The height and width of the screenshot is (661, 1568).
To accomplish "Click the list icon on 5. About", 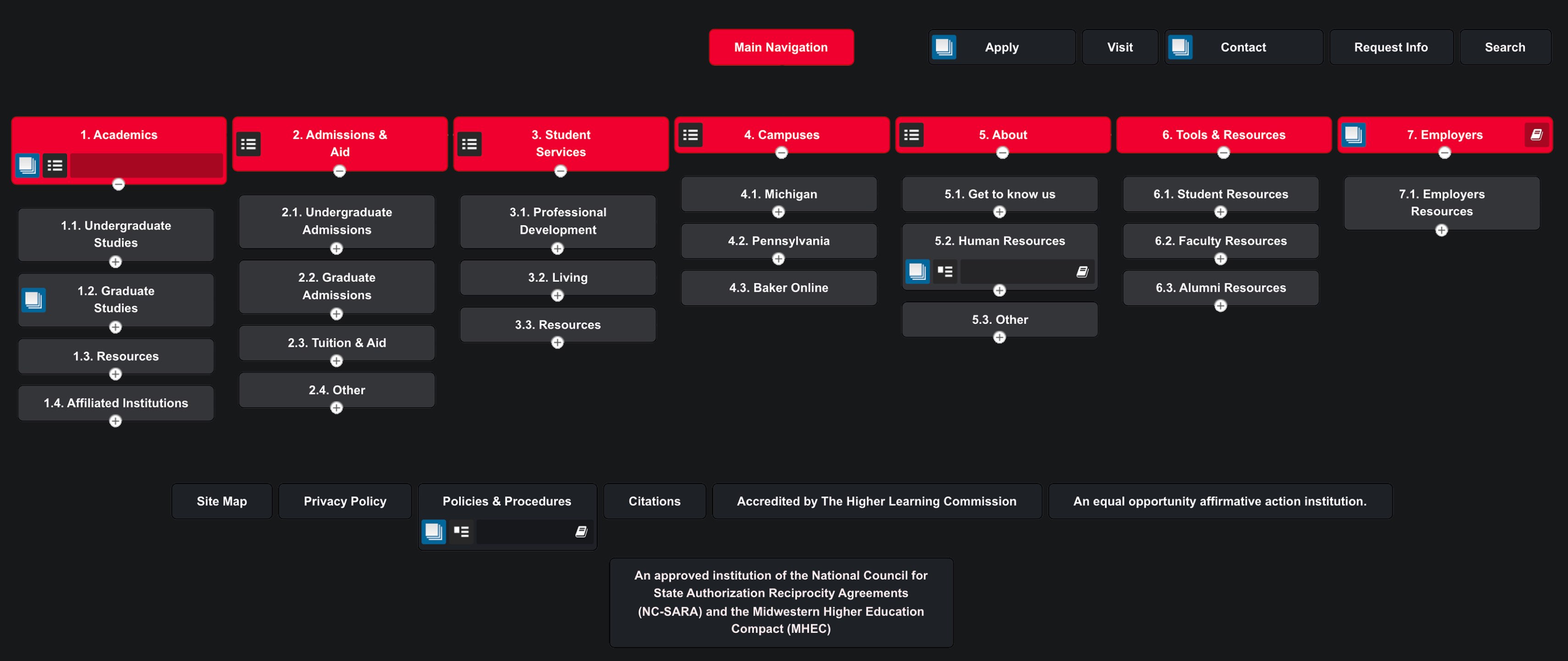I will point(911,134).
